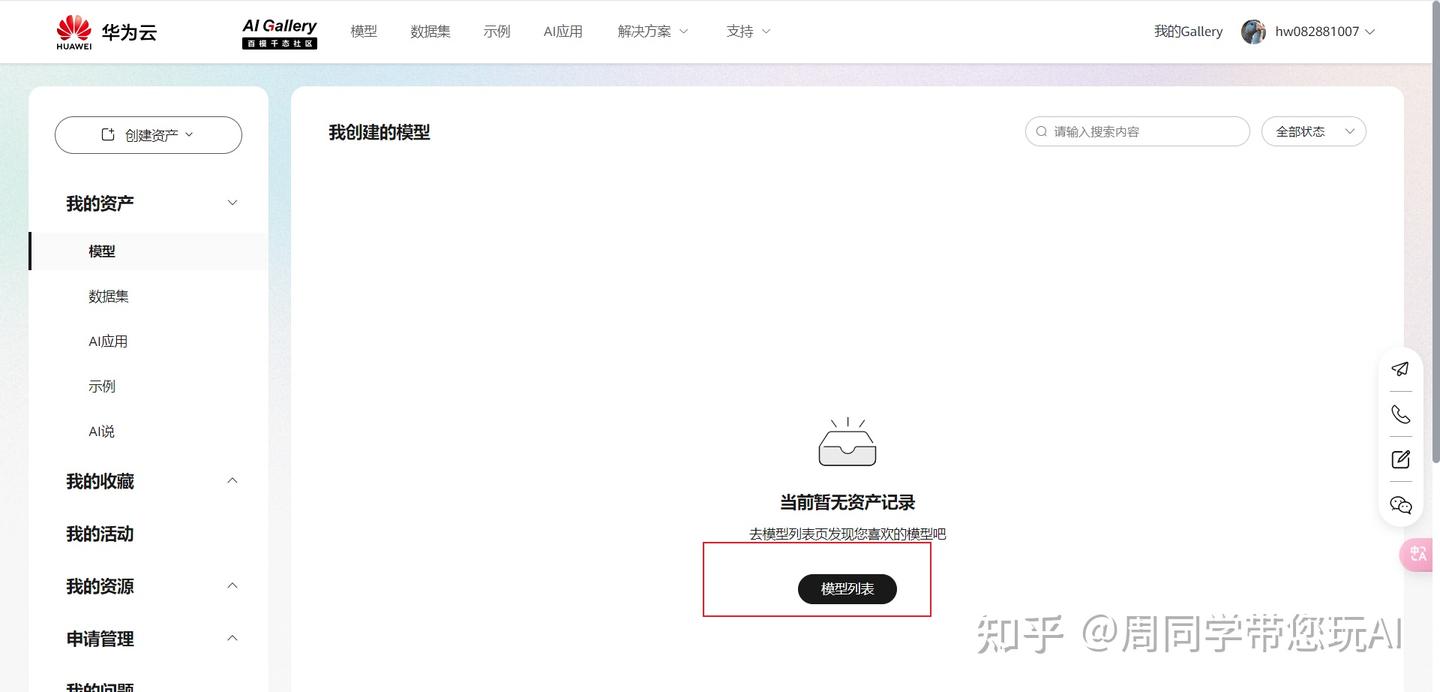The image size is (1440, 692).
Task: Go to 我的Gallery link
Action: point(1188,32)
